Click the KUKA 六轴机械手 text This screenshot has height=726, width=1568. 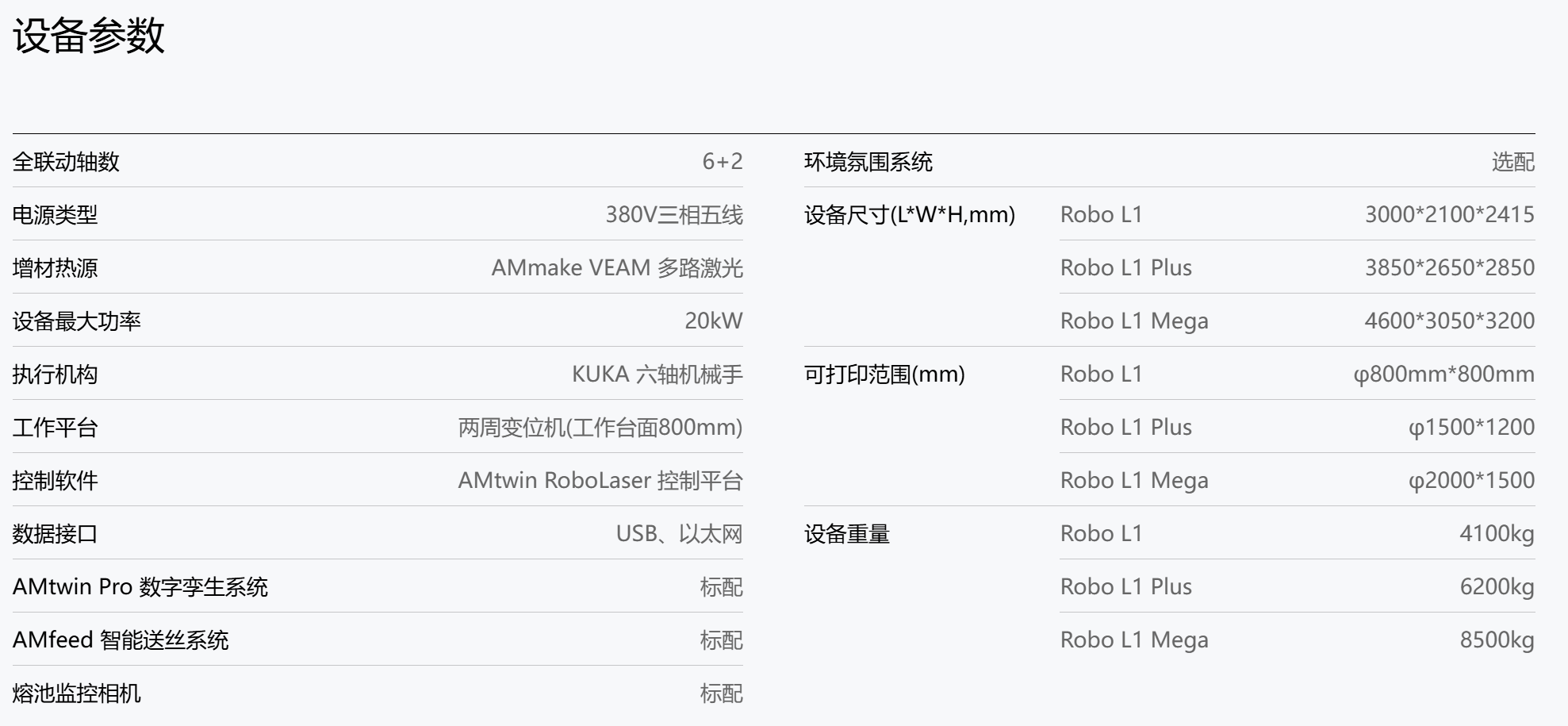tap(657, 375)
